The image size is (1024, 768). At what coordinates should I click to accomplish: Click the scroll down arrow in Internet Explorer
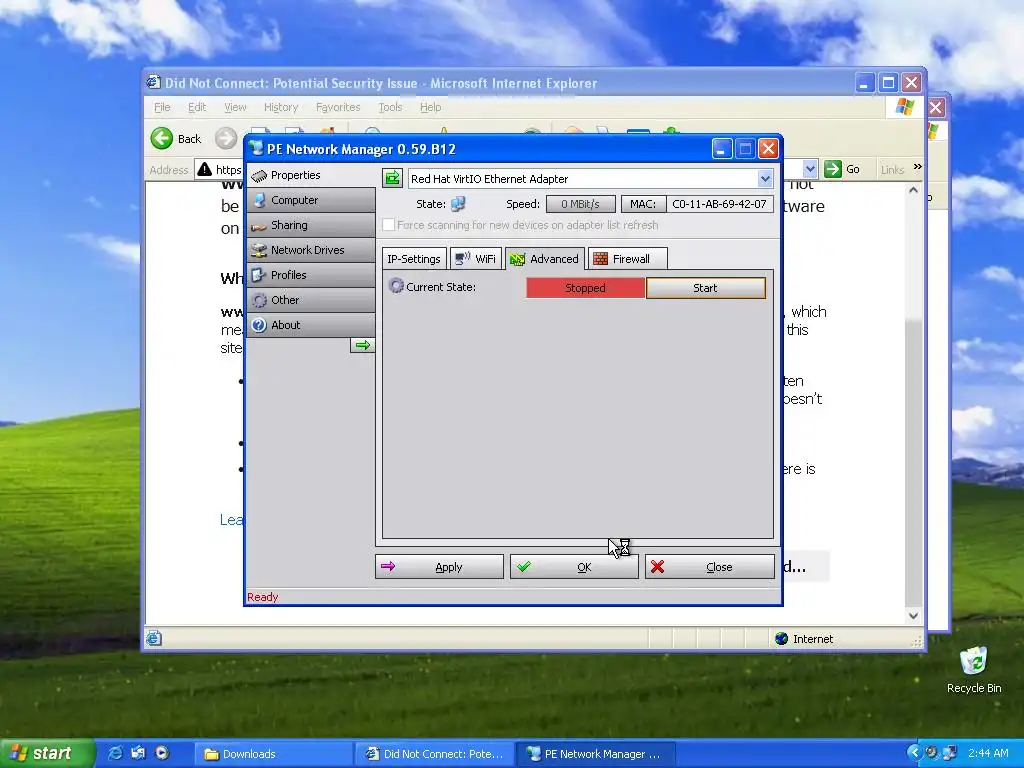(913, 615)
